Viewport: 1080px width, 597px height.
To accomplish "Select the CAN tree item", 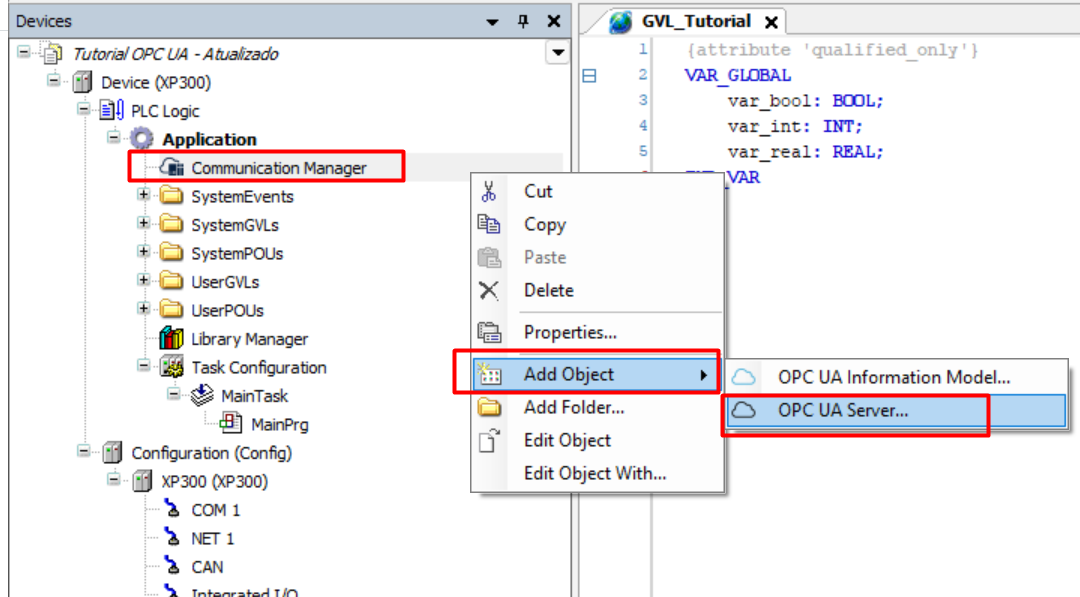I will pos(207,567).
